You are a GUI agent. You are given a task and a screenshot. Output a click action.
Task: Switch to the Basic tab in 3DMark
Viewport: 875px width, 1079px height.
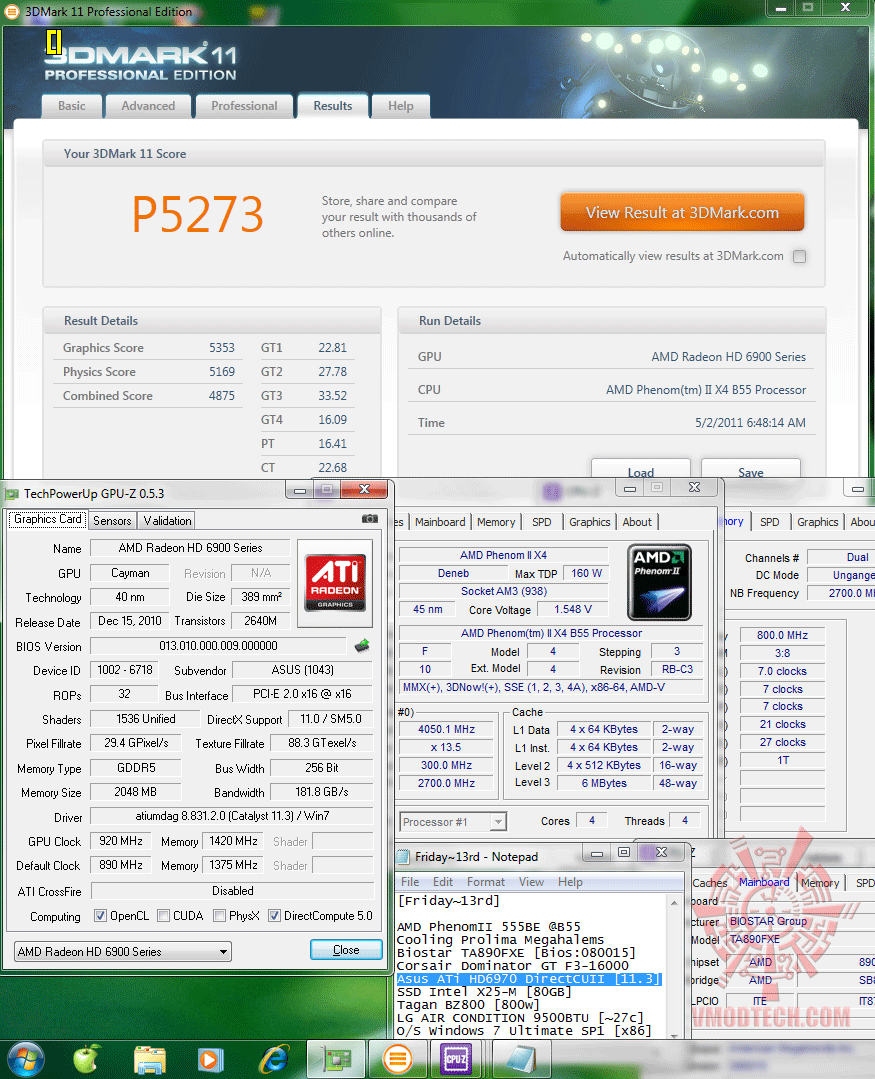(x=72, y=106)
